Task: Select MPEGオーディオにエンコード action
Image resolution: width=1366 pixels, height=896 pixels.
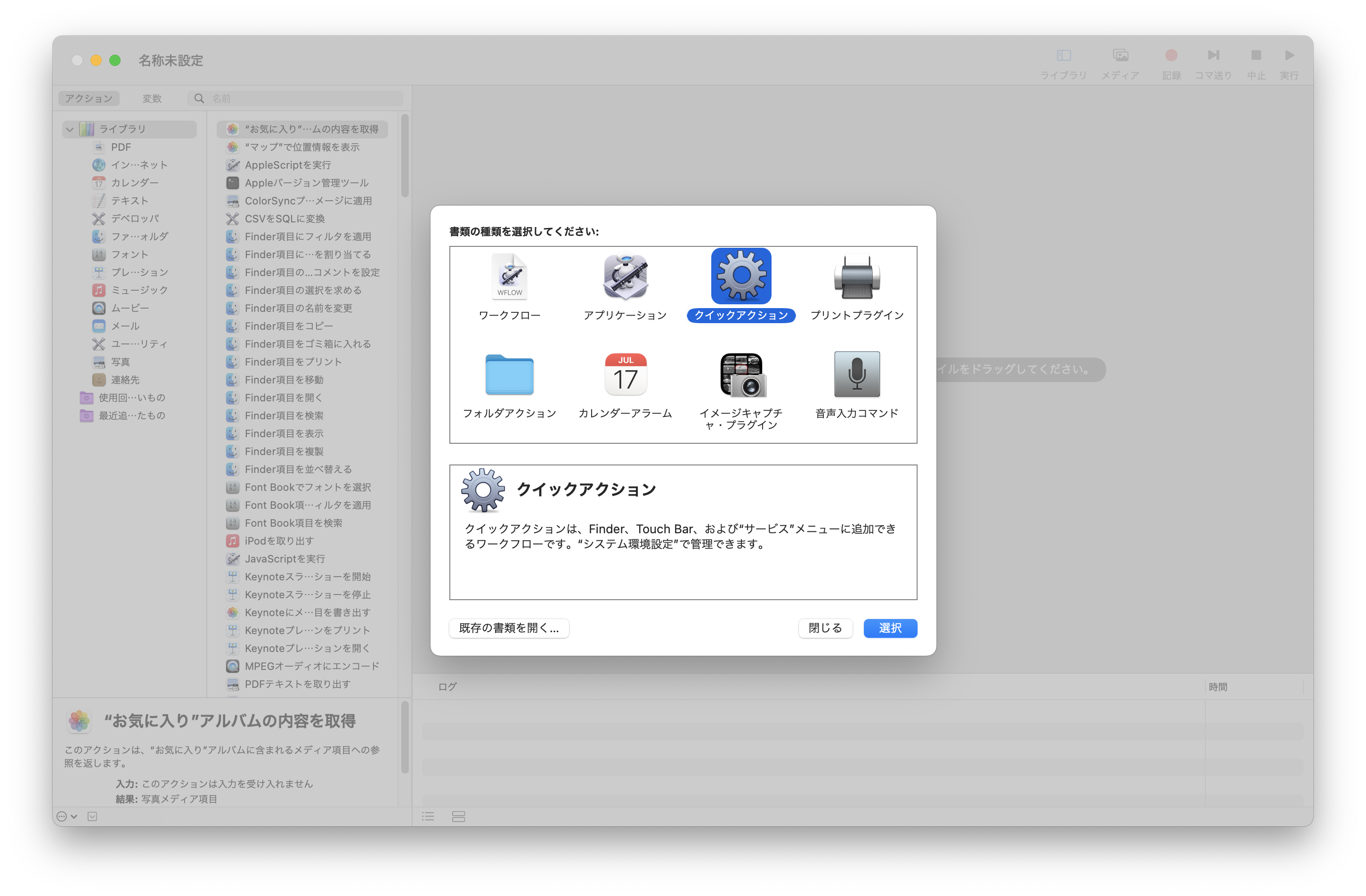Action: pos(302,666)
